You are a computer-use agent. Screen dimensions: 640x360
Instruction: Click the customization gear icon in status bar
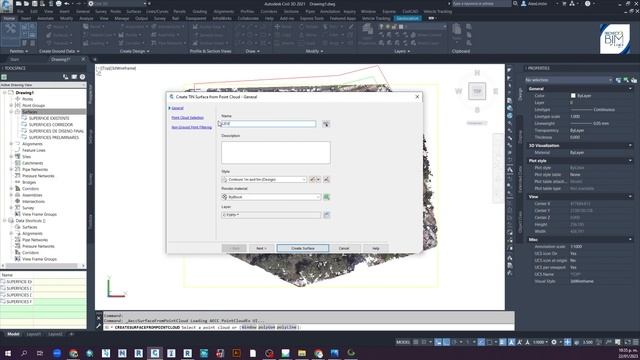pyautogui.click(x=554, y=342)
